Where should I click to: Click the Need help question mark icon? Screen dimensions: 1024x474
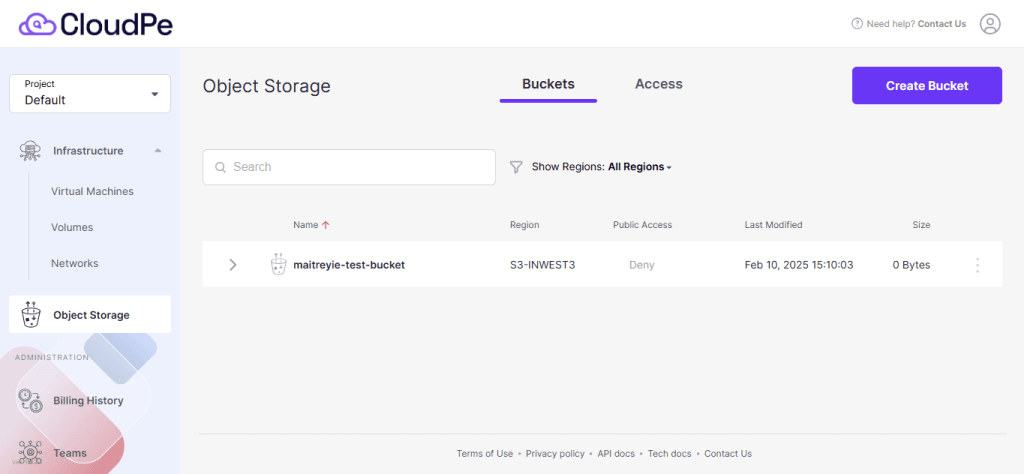click(x=857, y=24)
